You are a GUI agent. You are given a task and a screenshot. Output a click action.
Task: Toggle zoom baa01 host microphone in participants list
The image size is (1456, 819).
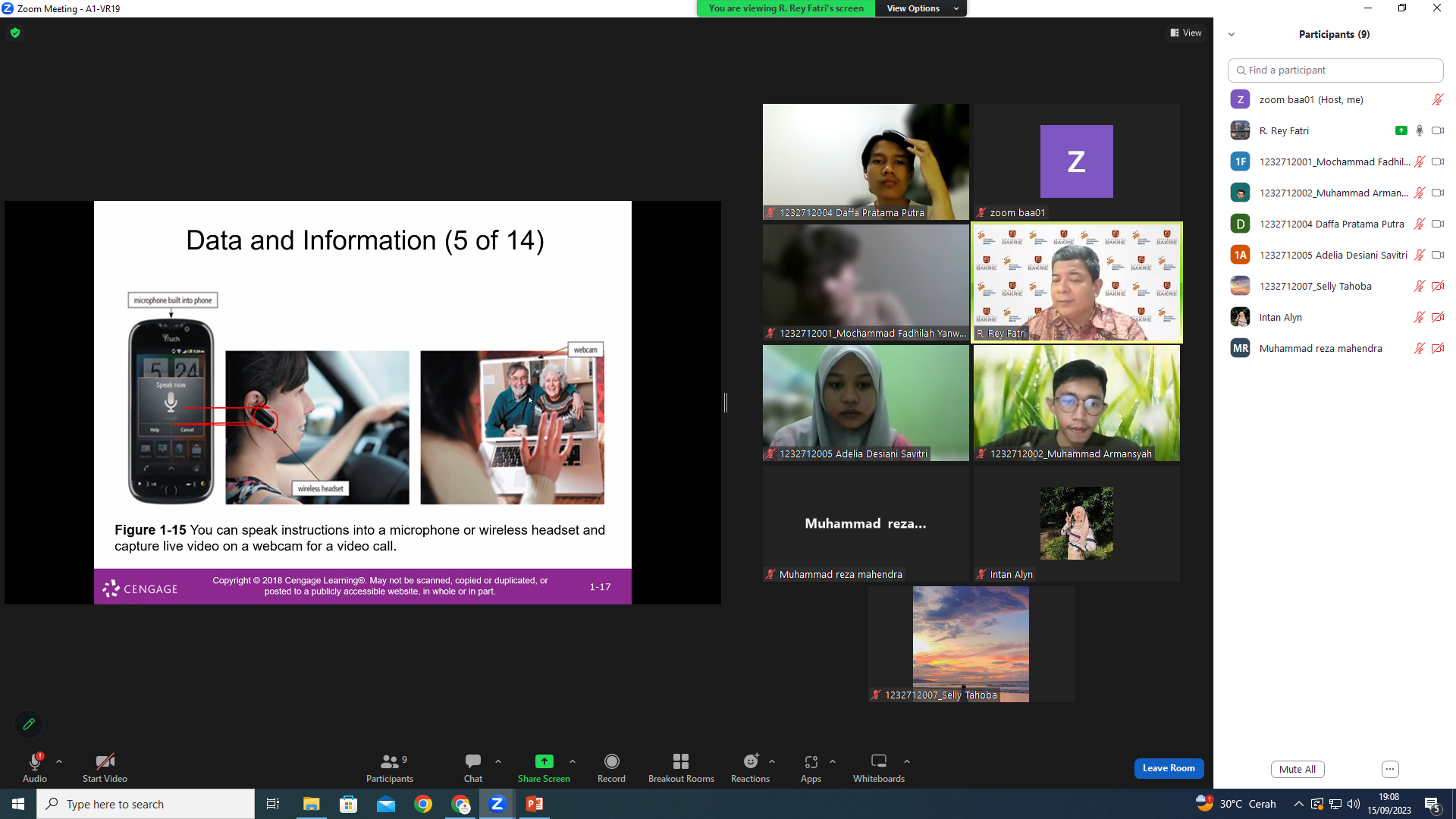click(1437, 100)
